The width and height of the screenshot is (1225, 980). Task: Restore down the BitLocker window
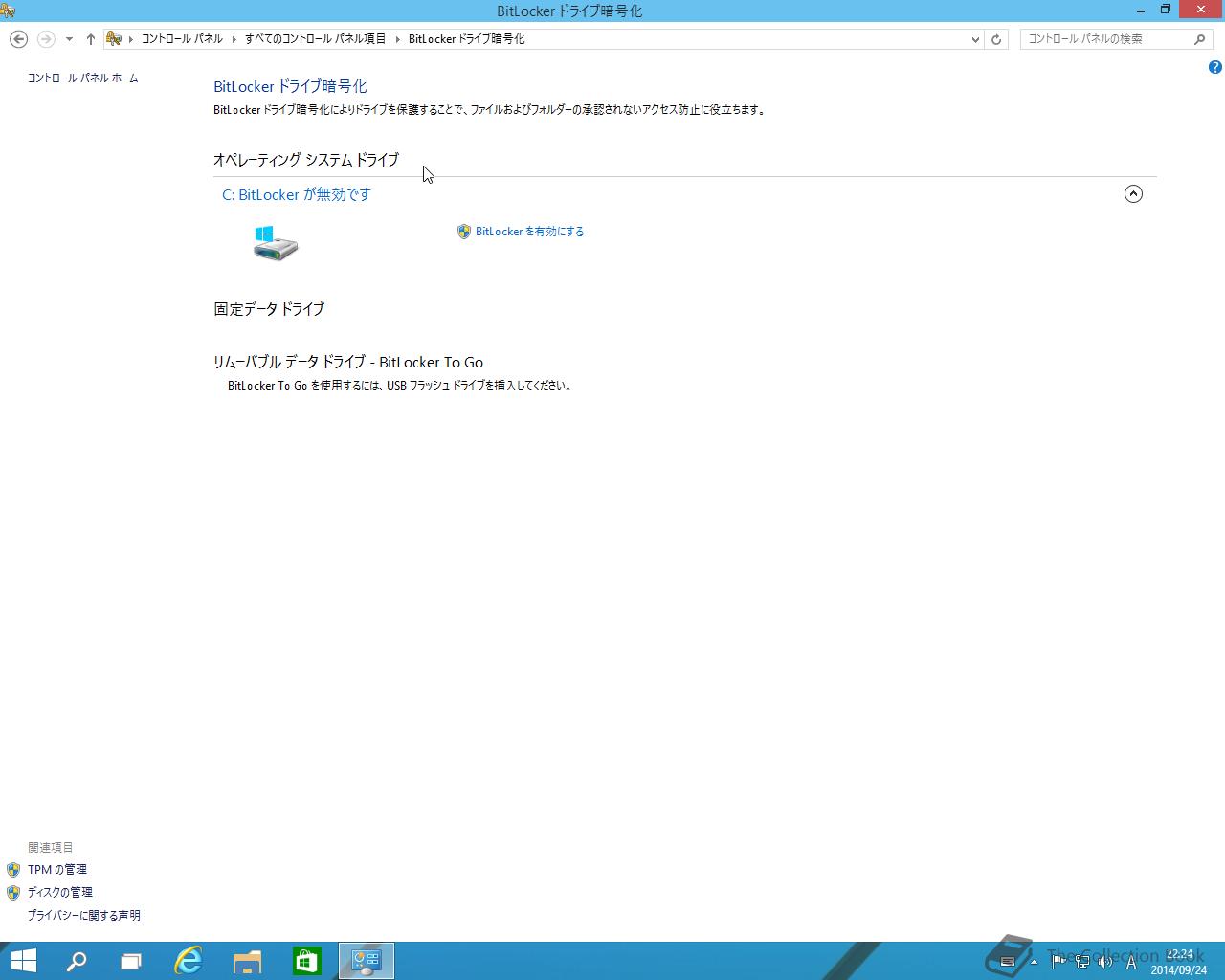coord(1166,10)
